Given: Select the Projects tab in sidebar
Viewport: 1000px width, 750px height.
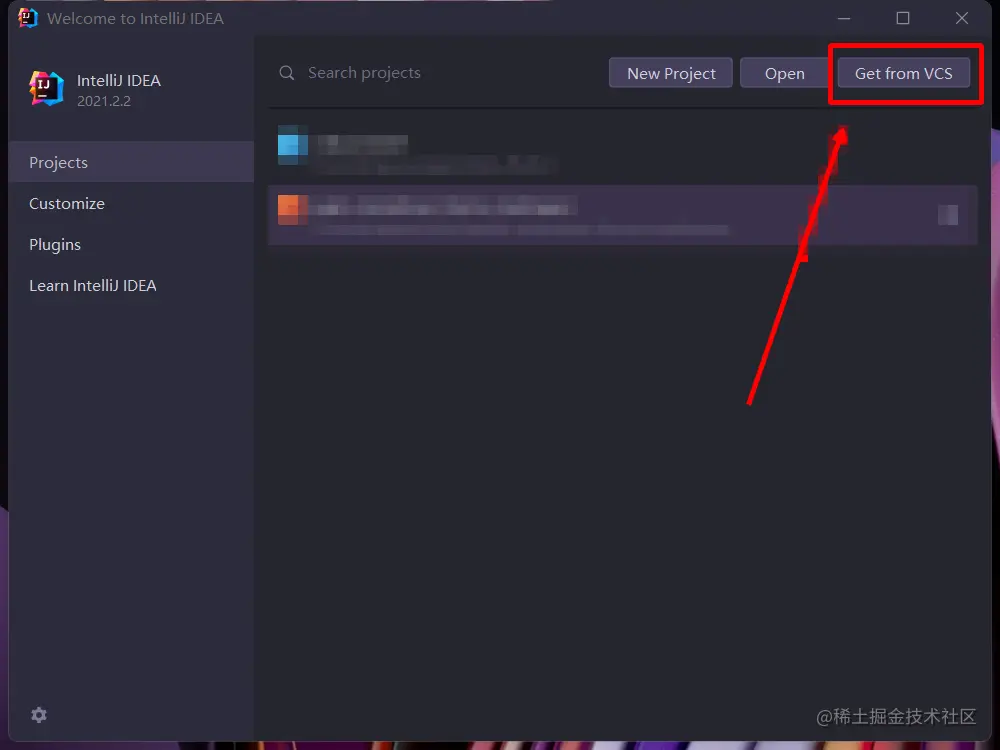Looking at the screenshot, I should pos(131,162).
